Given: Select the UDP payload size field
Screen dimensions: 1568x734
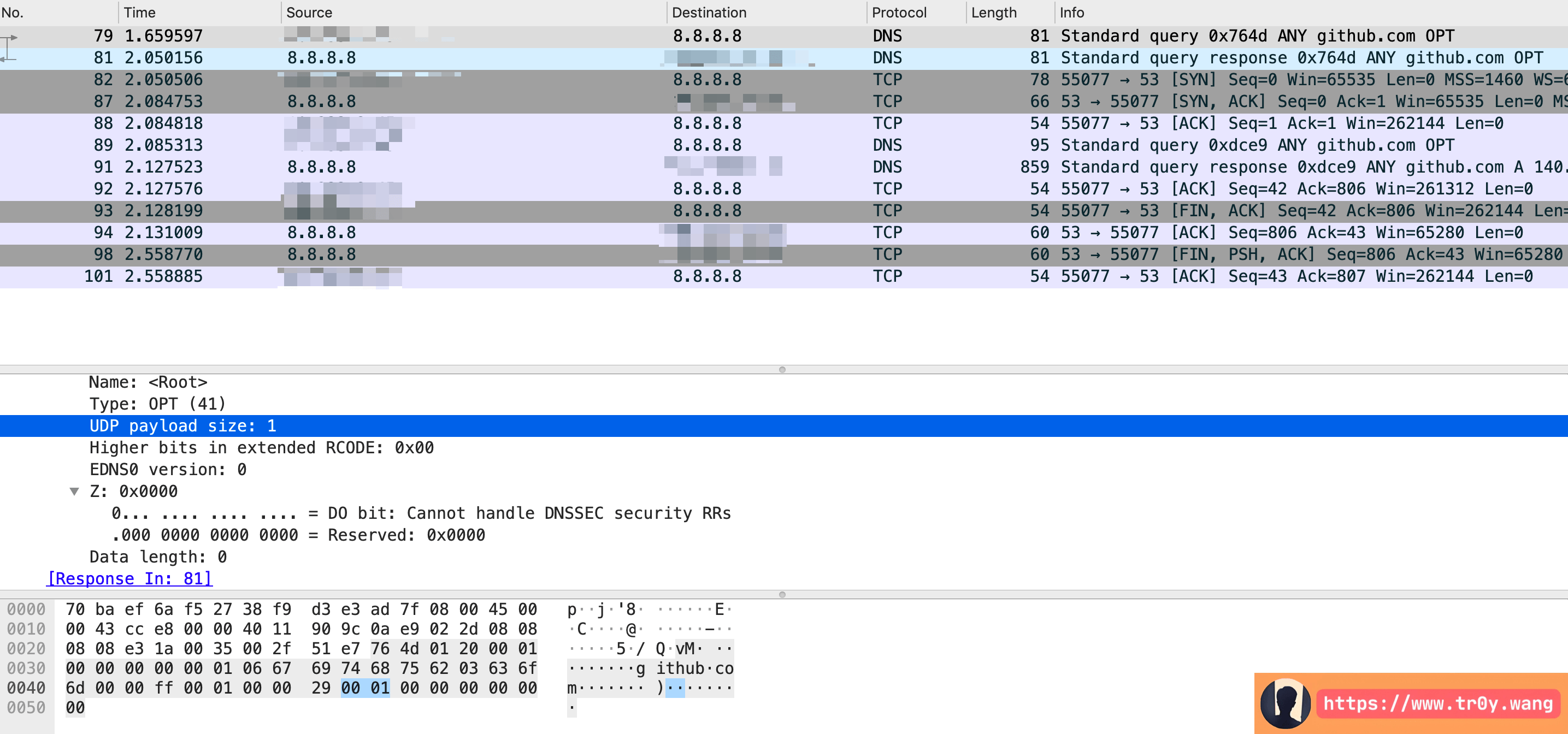Looking at the screenshot, I should [182, 425].
